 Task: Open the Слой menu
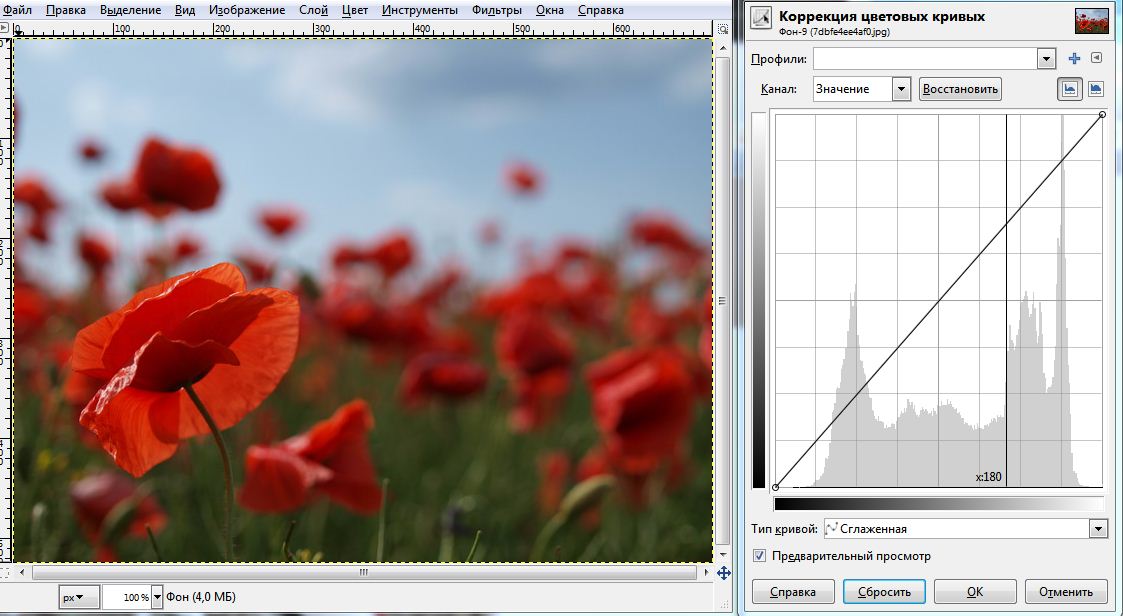(313, 10)
